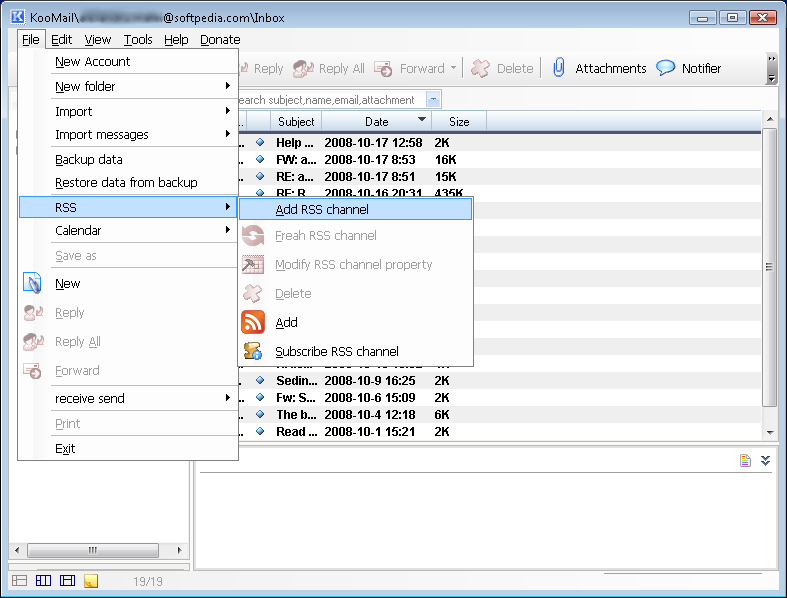The height and width of the screenshot is (598, 787).
Task: Click the Notifier toolbar button label
Action: [x=701, y=68]
